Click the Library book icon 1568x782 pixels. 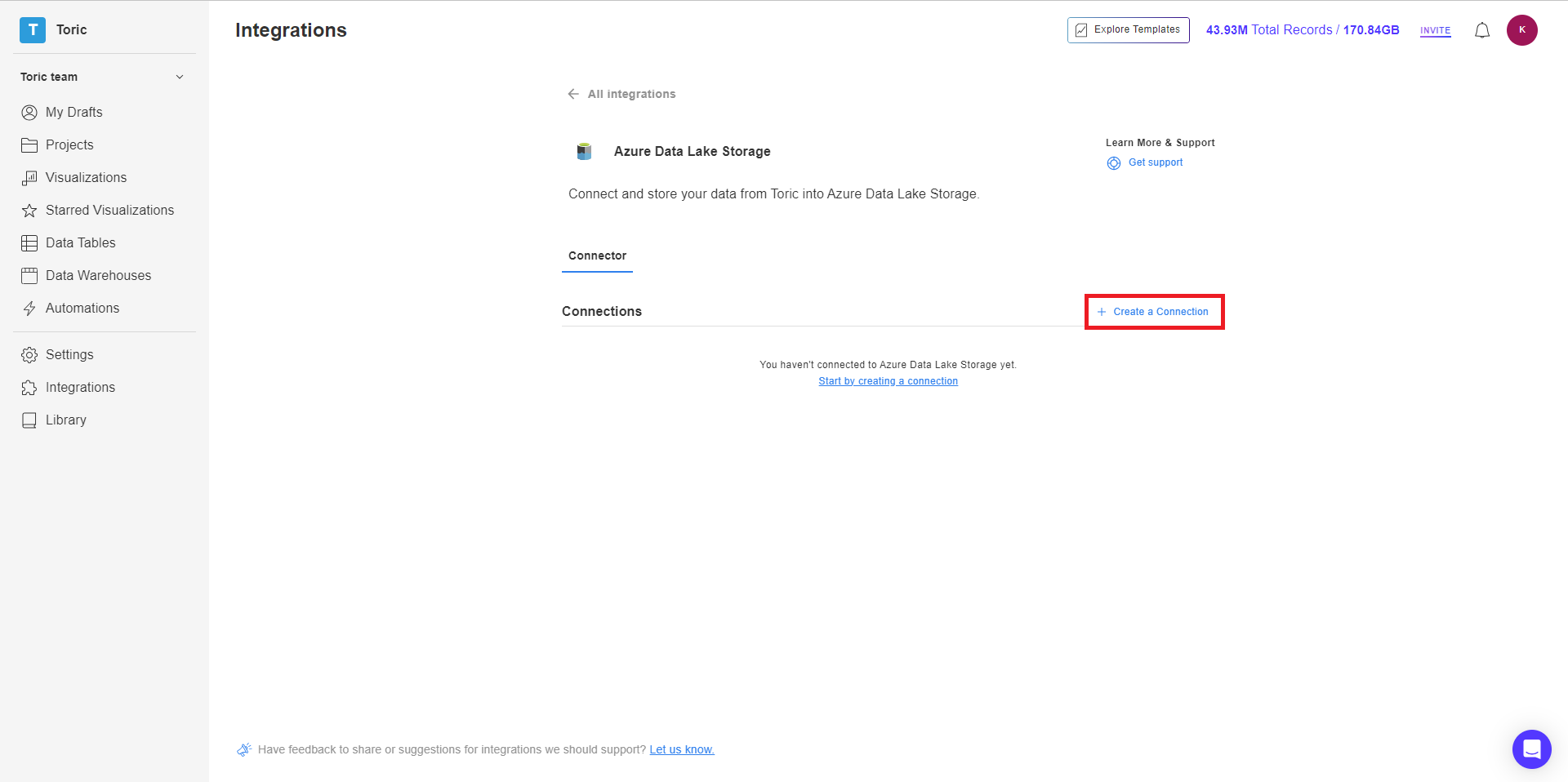(29, 420)
